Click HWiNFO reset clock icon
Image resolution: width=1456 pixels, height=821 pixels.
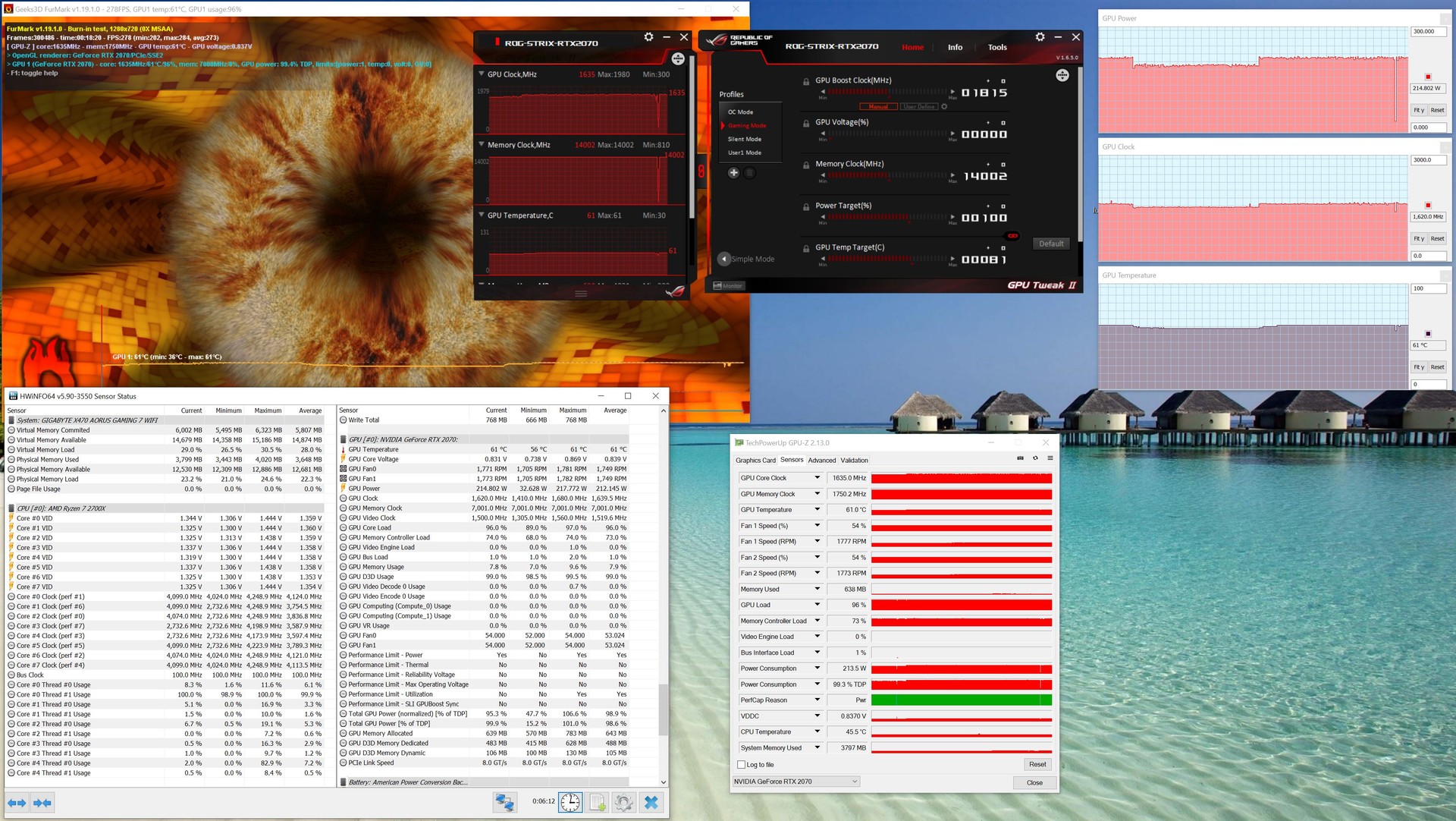click(570, 803)
